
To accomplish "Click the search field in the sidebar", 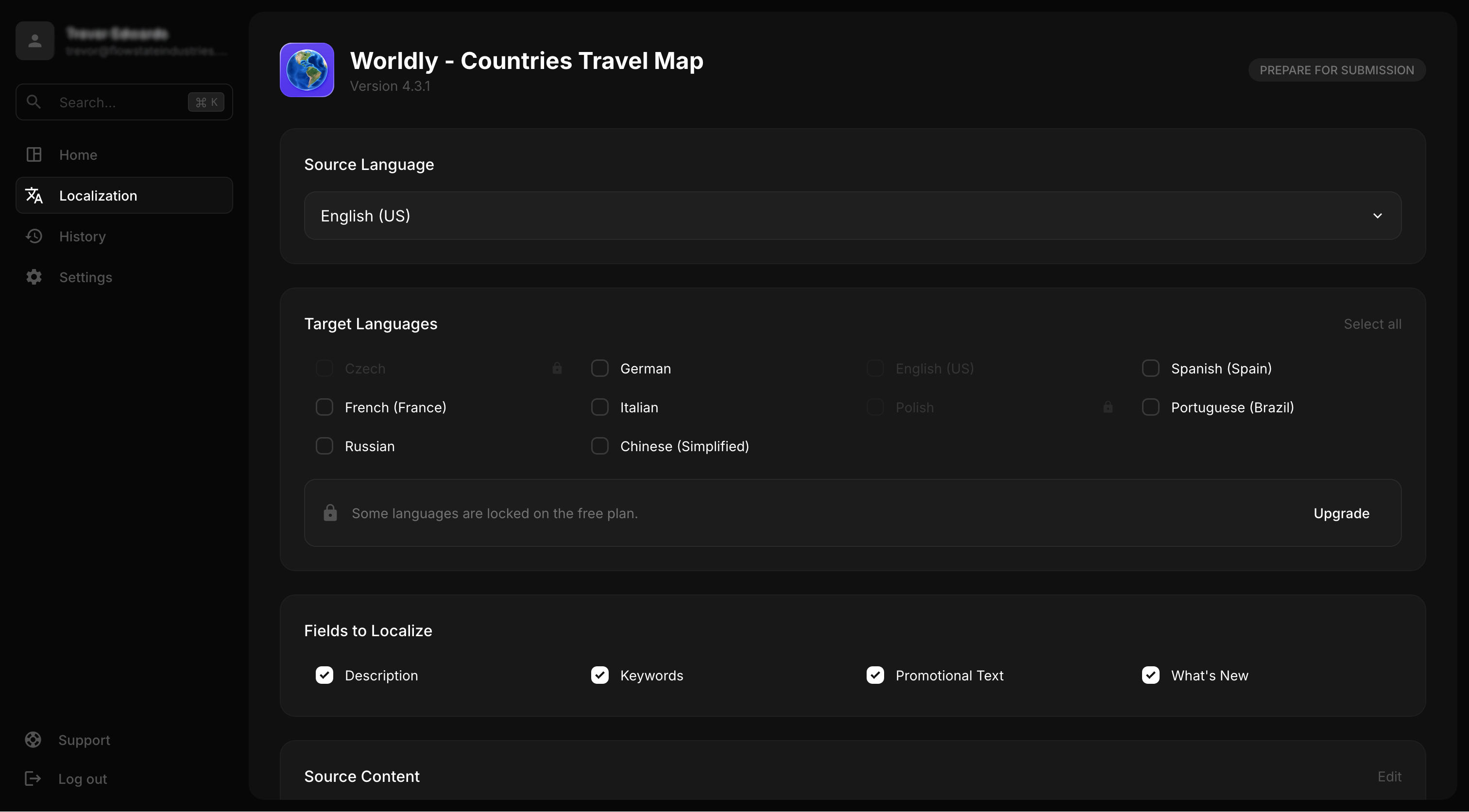I will pyautogui.click(x=114, y=102).
